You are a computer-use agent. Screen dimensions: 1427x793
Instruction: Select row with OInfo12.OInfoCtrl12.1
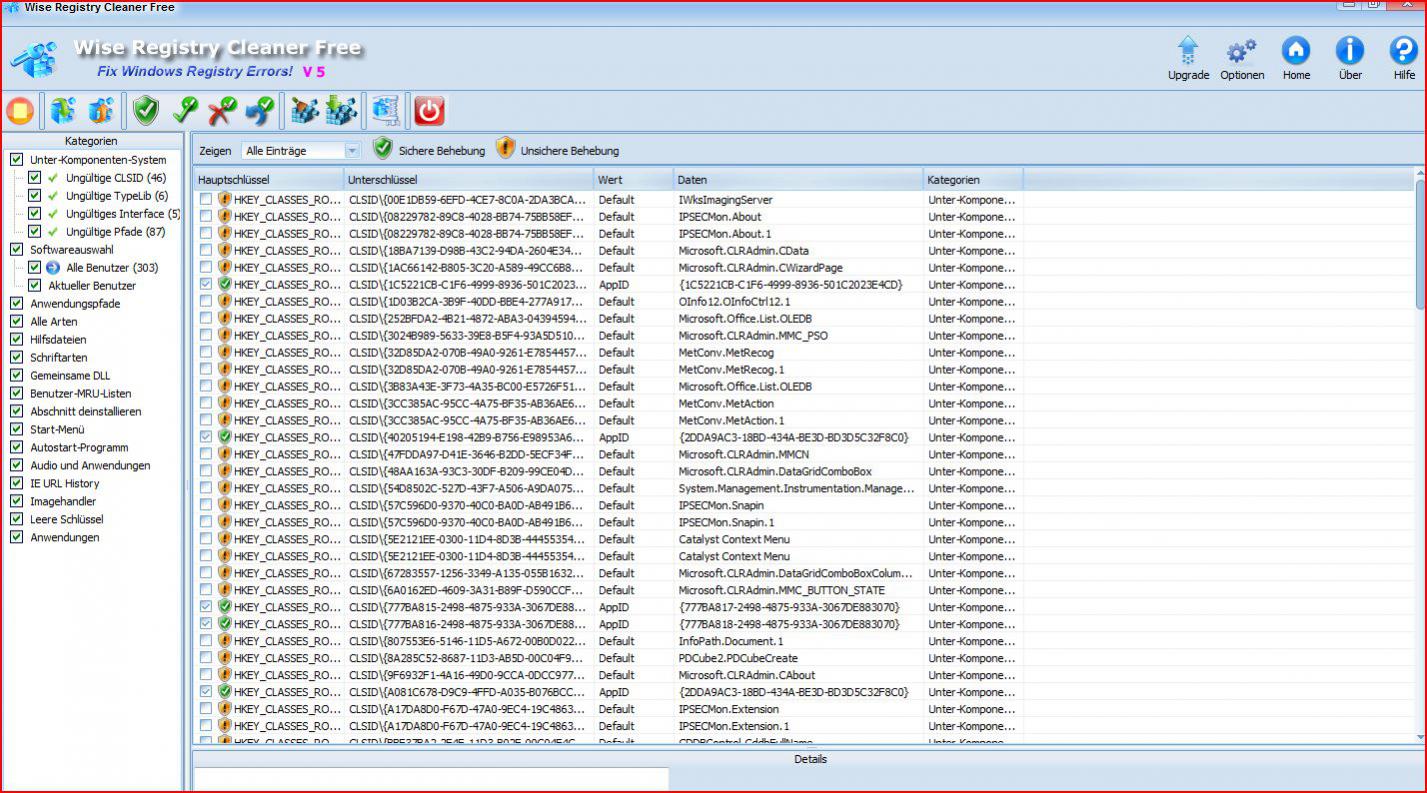click(x=804, y=301)
